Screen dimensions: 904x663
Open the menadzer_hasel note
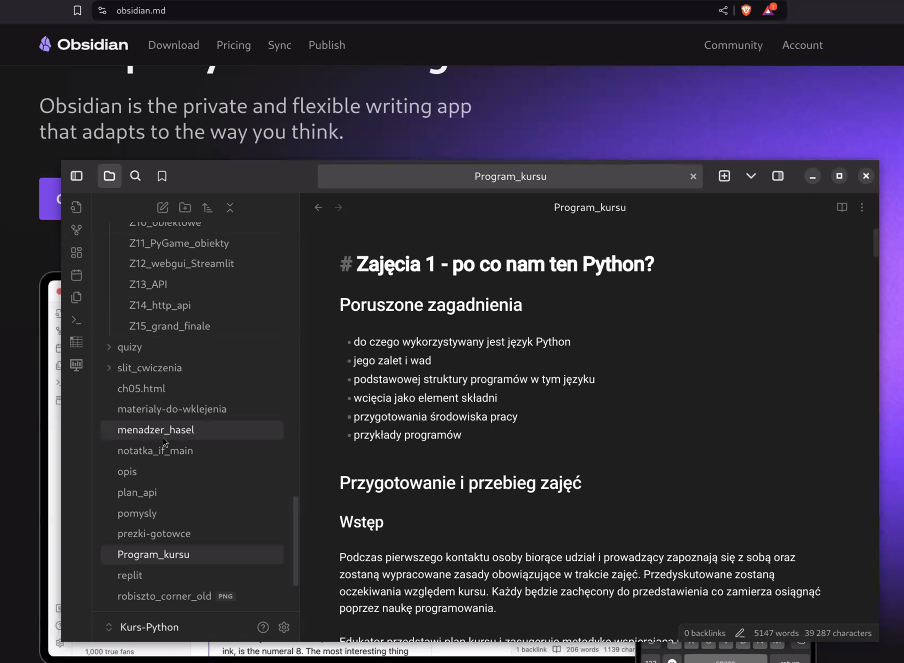[192, 430]
